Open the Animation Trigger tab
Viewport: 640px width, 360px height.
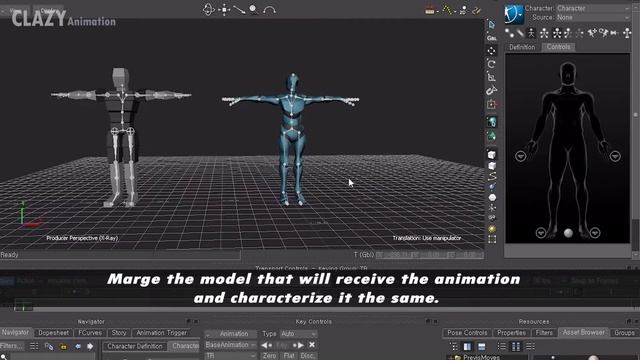tap(162, 333)
